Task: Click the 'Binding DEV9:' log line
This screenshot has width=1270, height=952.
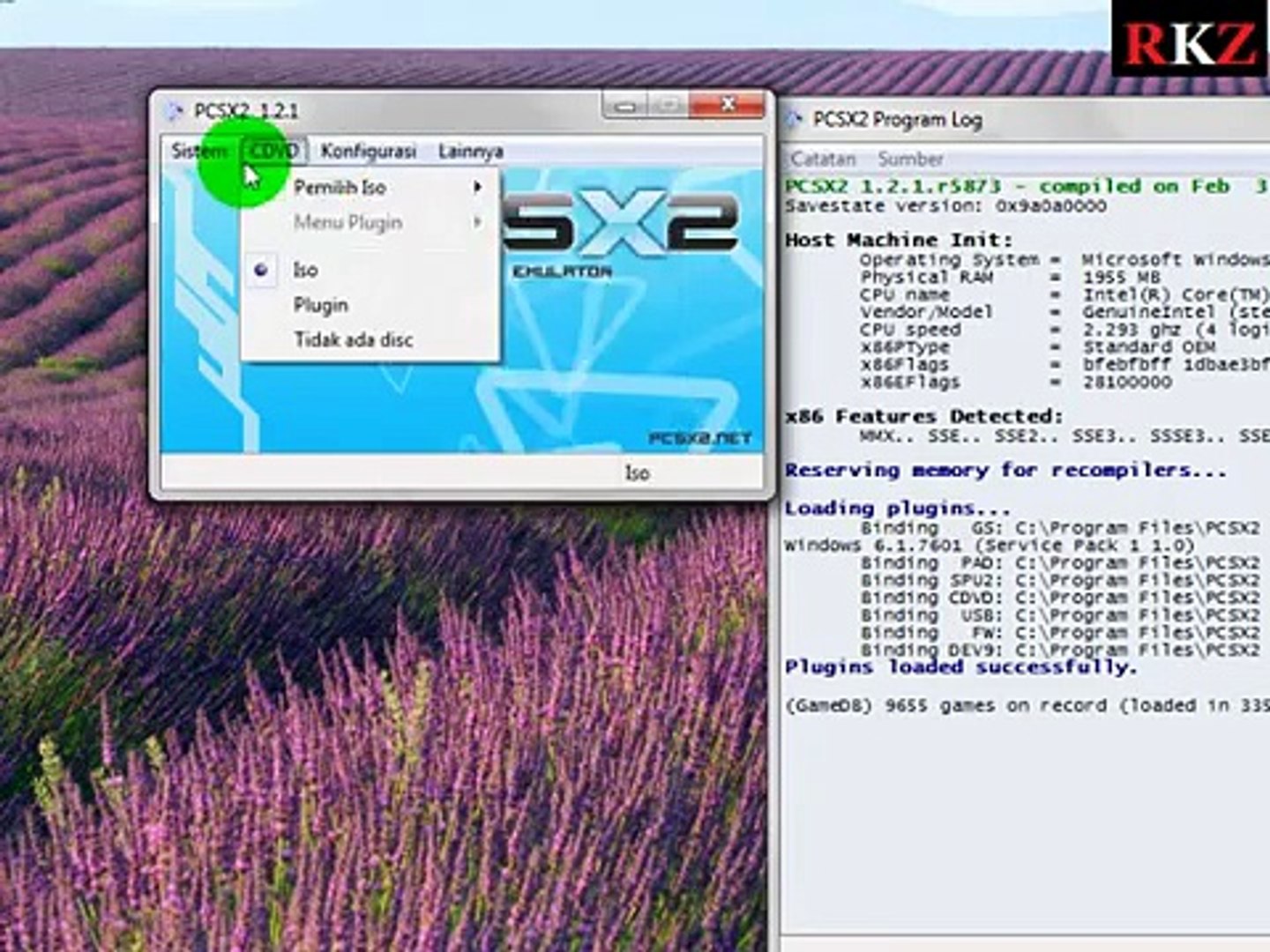Action: 1061,650
